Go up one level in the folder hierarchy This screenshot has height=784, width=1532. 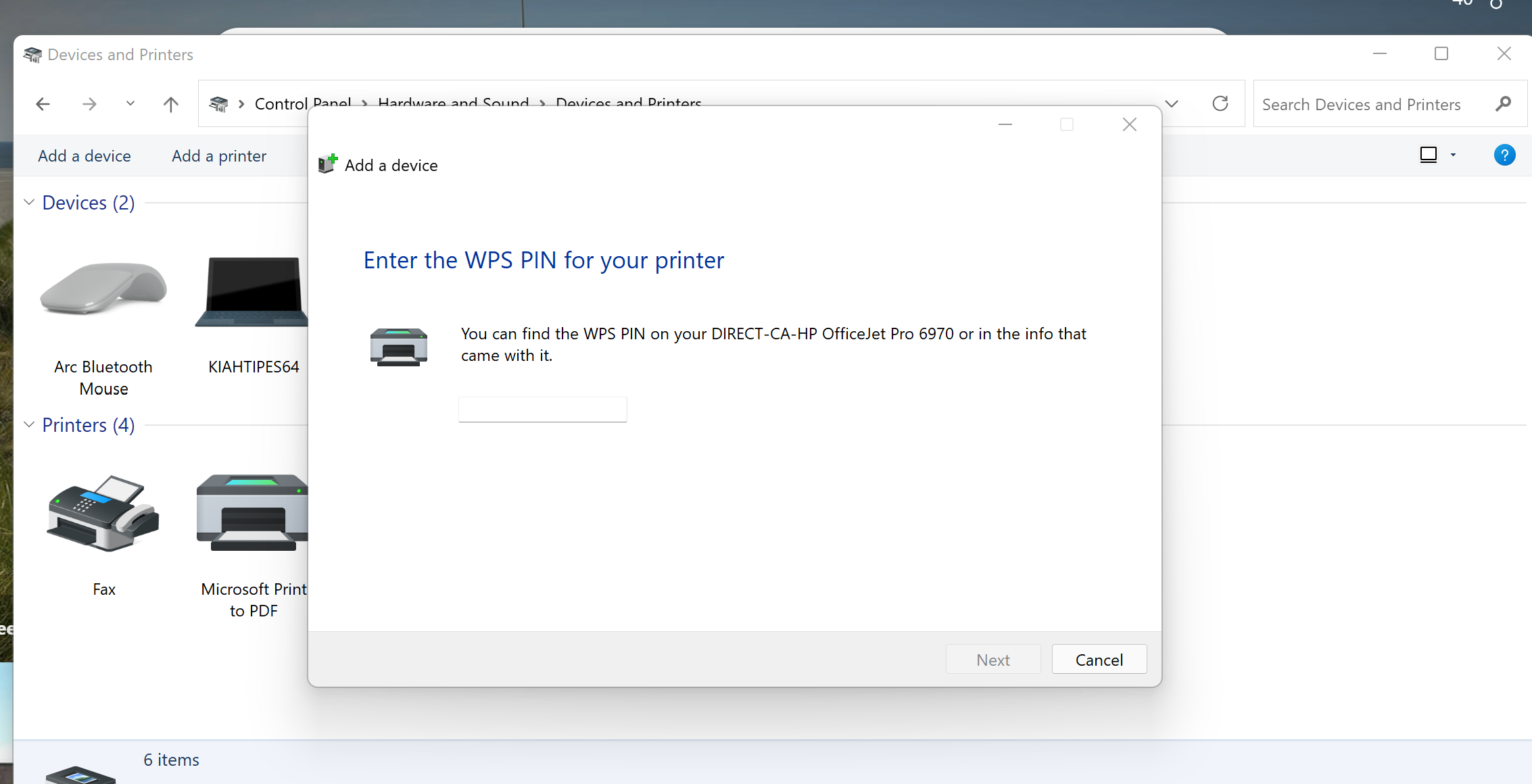point(170,103)
